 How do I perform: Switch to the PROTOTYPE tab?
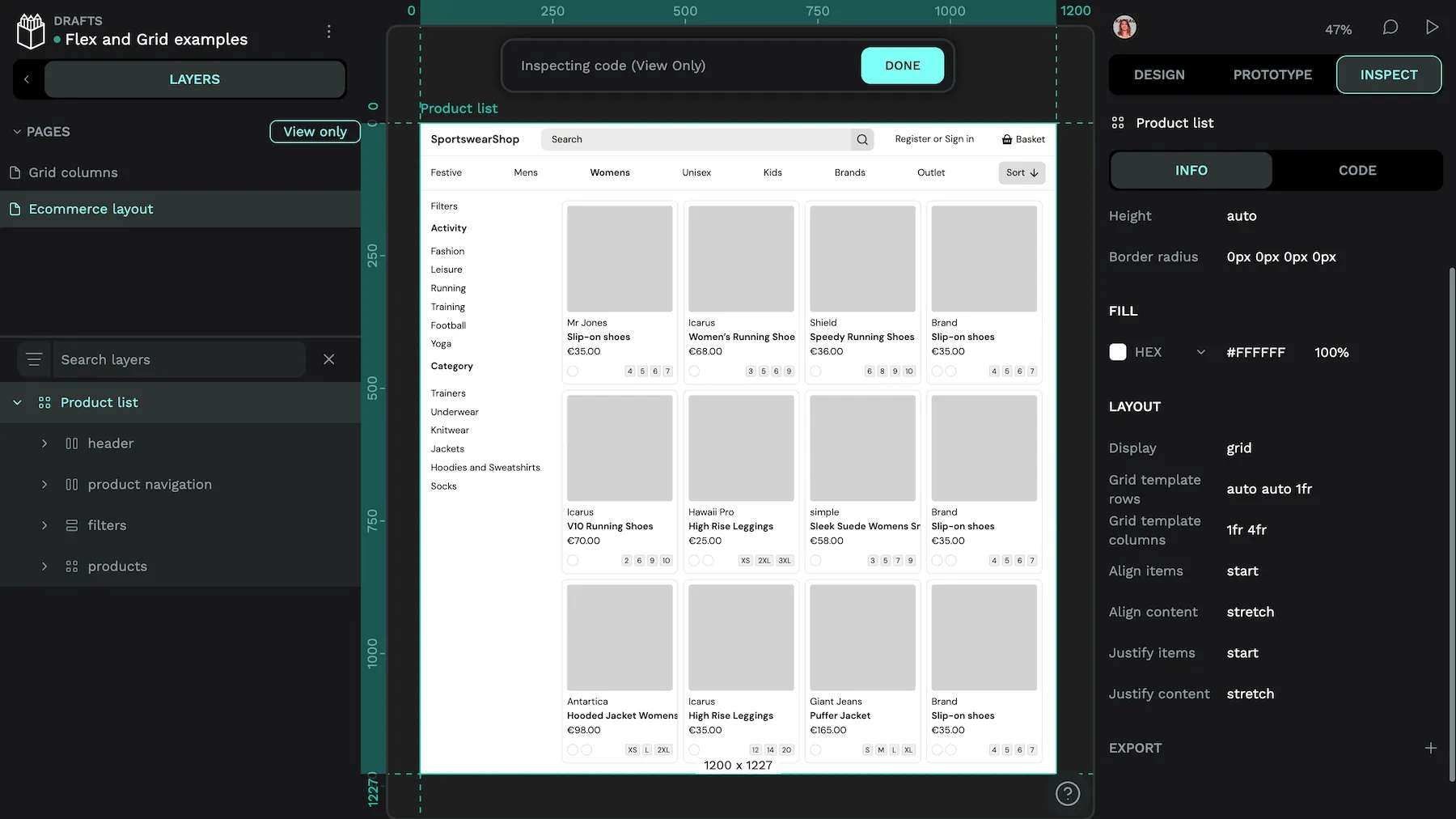1272,74
